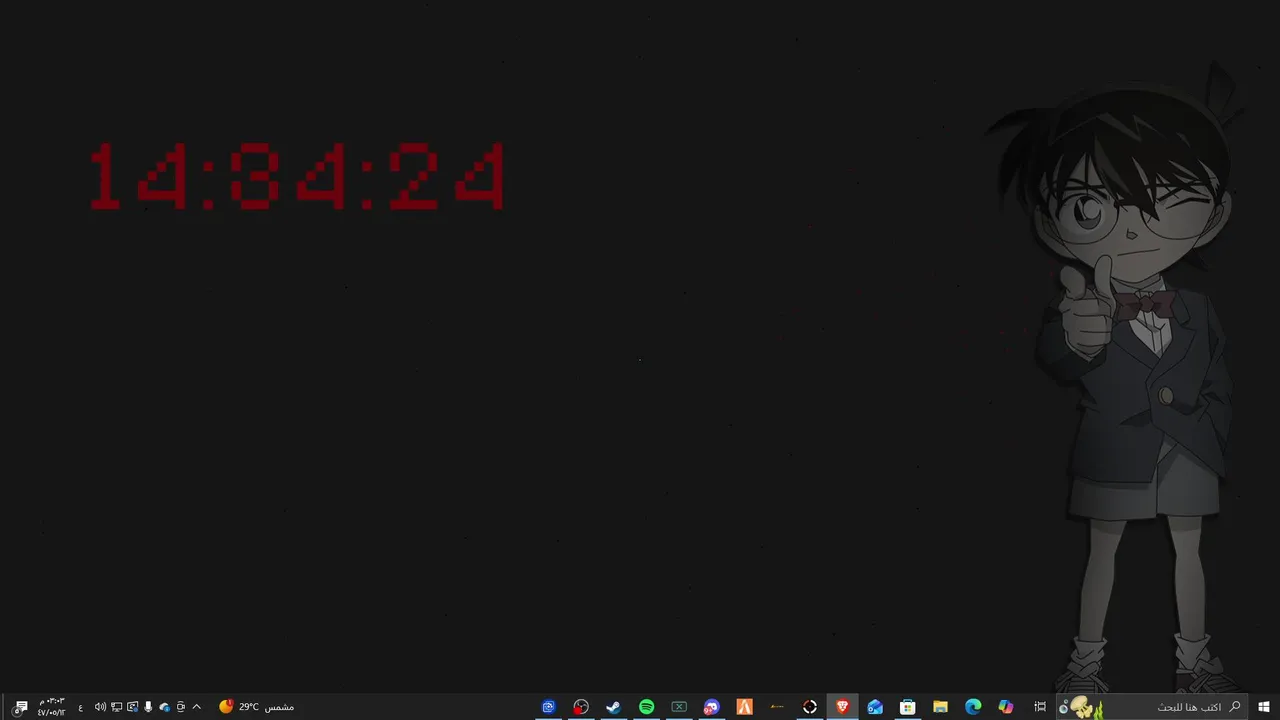Click the microphone tray icon

click(x=148, y=707)
